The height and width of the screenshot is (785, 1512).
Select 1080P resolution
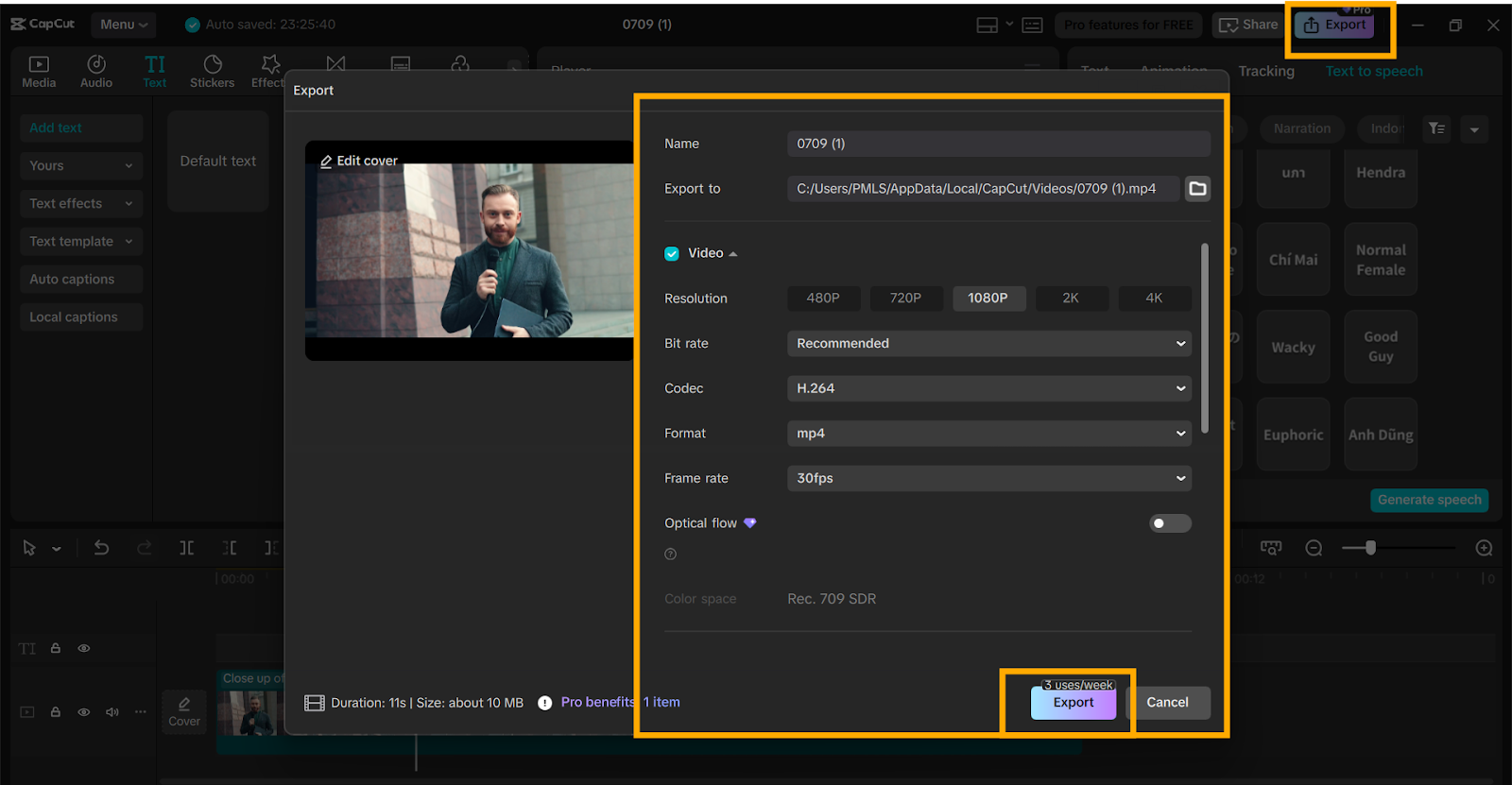point(988,299)
